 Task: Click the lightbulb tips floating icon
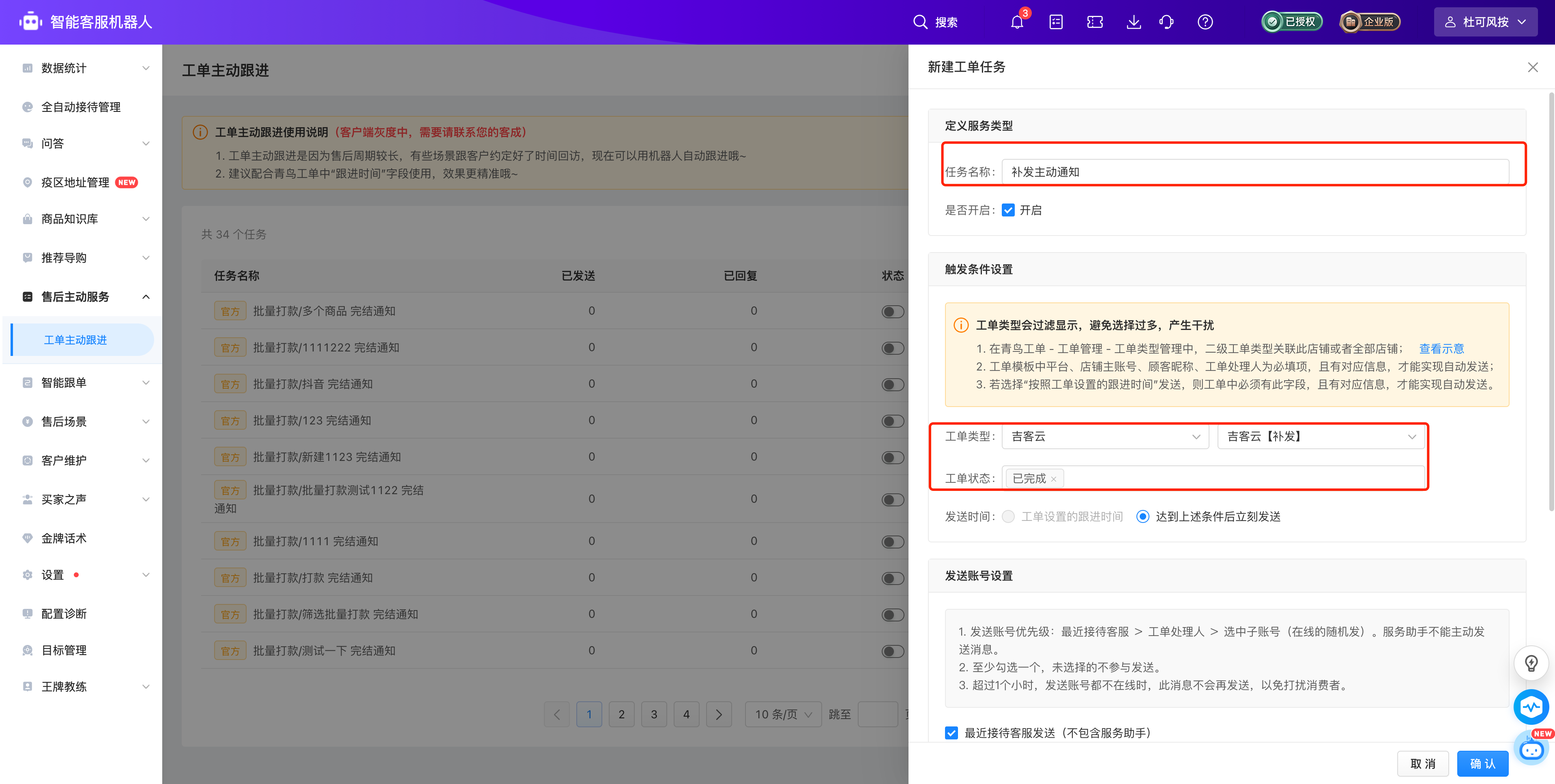click(1531, 663)
